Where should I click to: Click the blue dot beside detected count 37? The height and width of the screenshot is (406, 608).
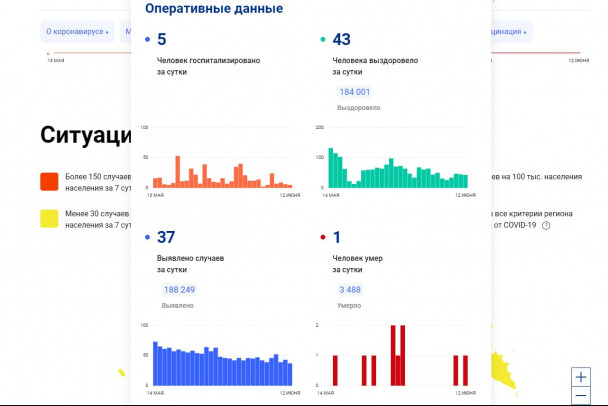pos(148,237)
